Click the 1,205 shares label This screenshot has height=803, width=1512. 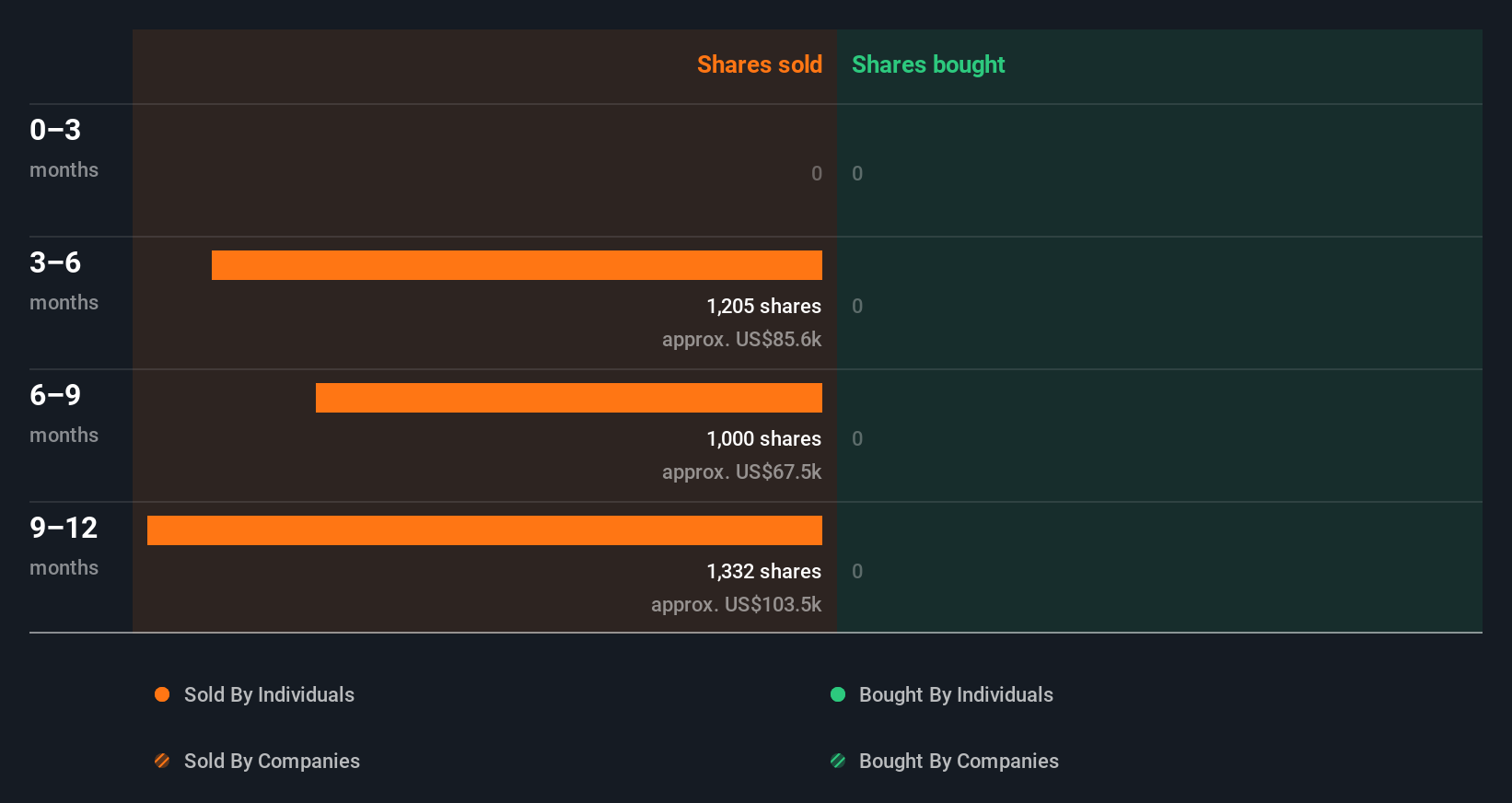(x=763, y=306)
